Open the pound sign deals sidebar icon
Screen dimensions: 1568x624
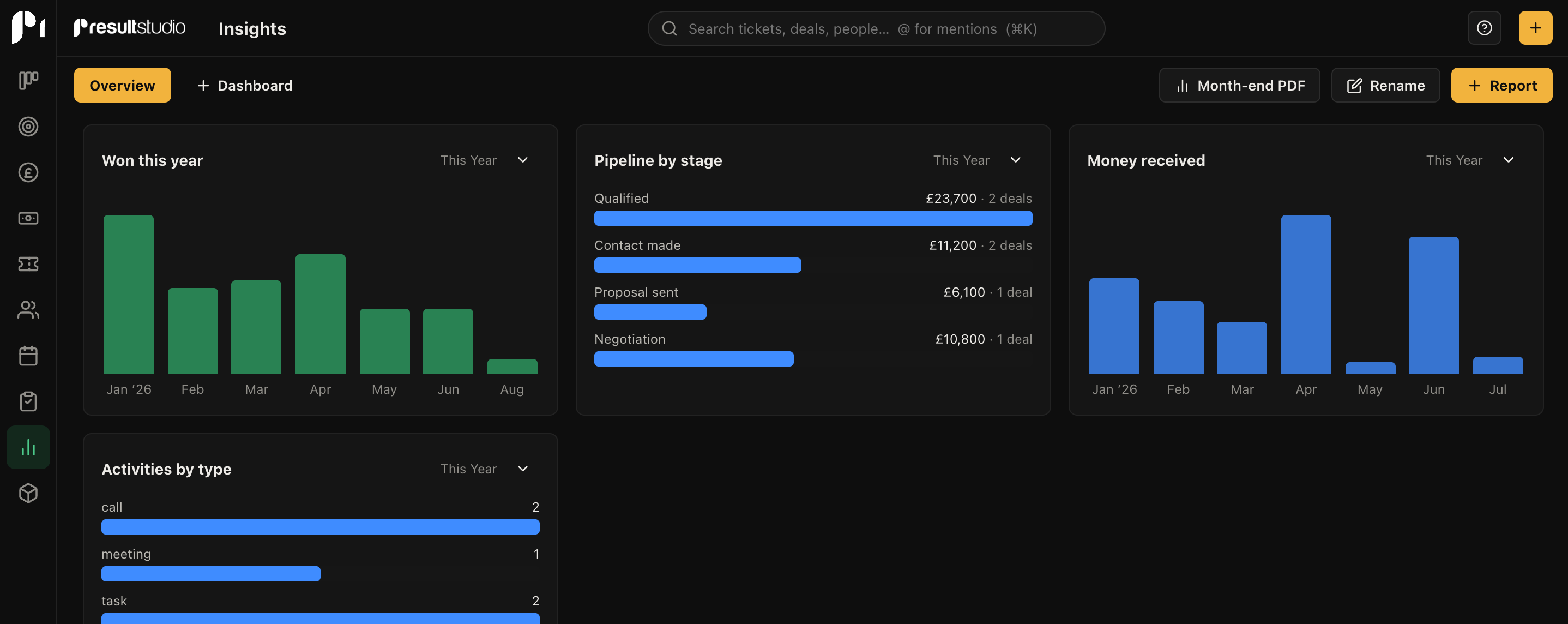(x=28, y=172)
